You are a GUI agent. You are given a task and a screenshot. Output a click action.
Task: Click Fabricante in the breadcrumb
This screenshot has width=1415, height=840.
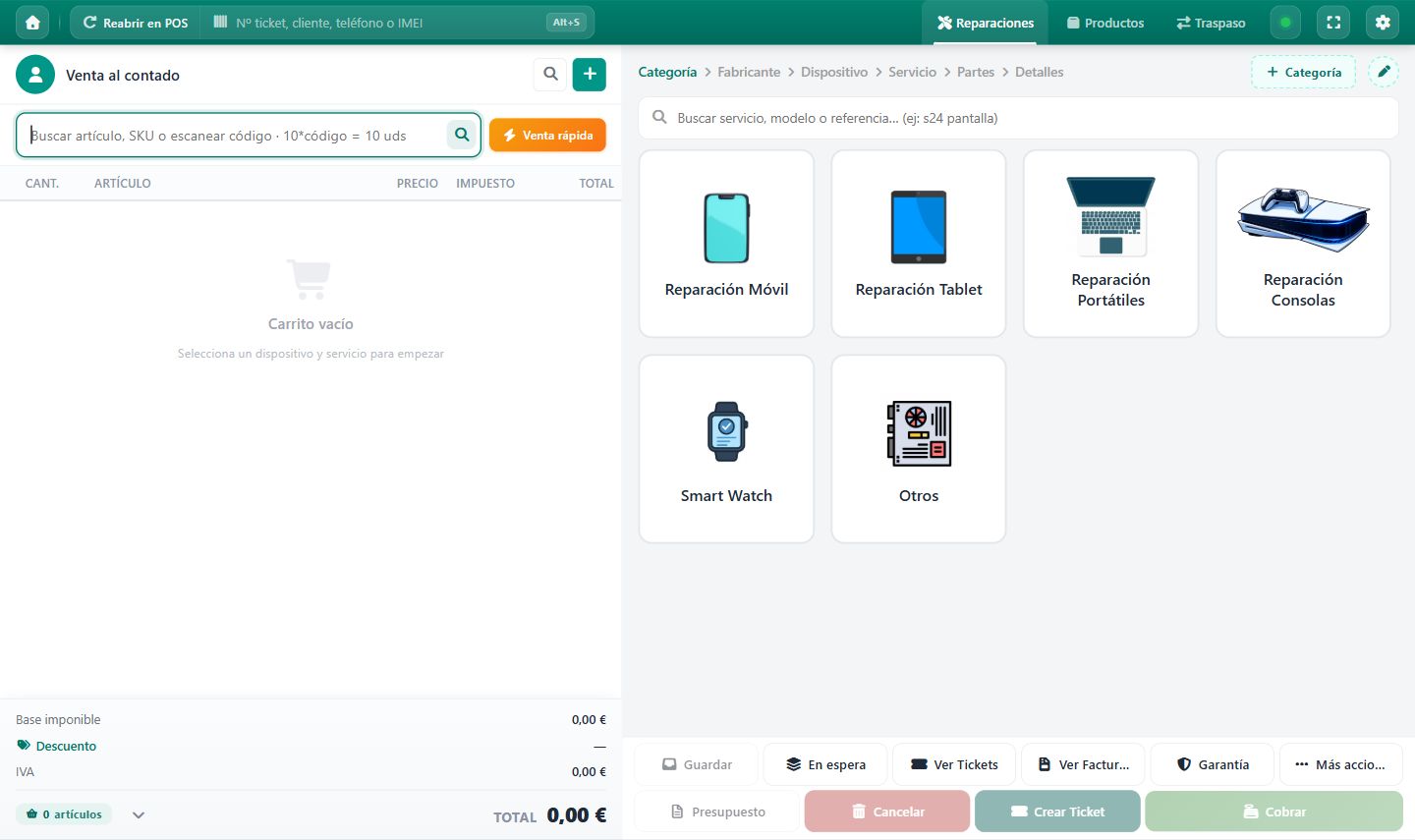[x=749, y=72]
